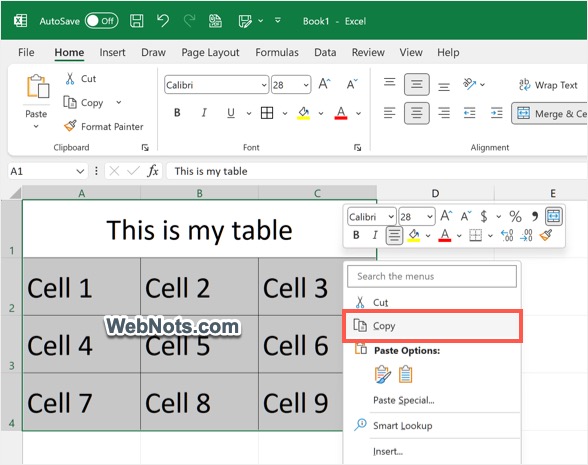Open the ribbon fill color dropdown arrow
This screenshot has width=588, height=465.
(321, 113)
